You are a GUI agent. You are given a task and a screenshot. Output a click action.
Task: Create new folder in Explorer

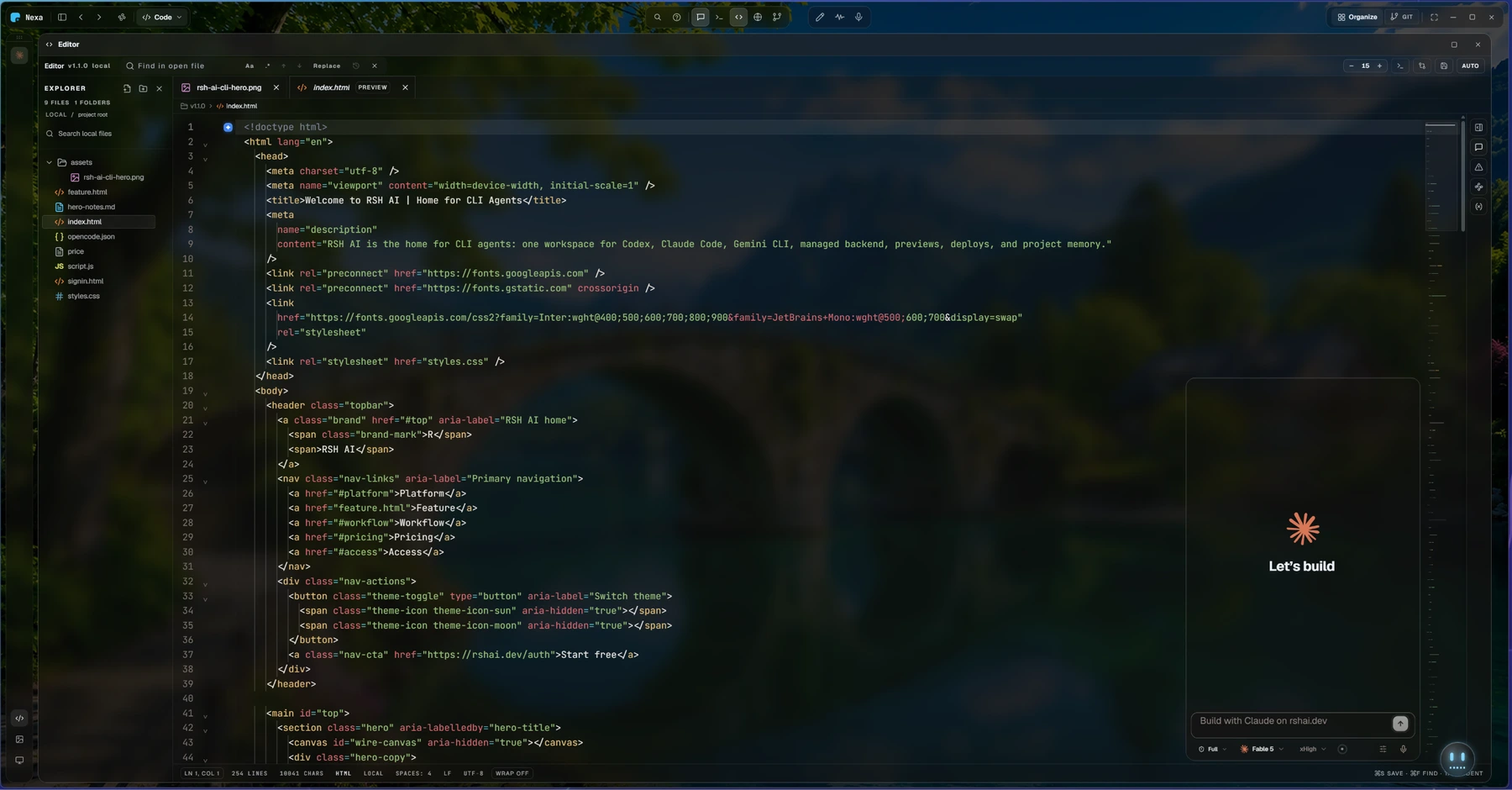coord(143,88)
